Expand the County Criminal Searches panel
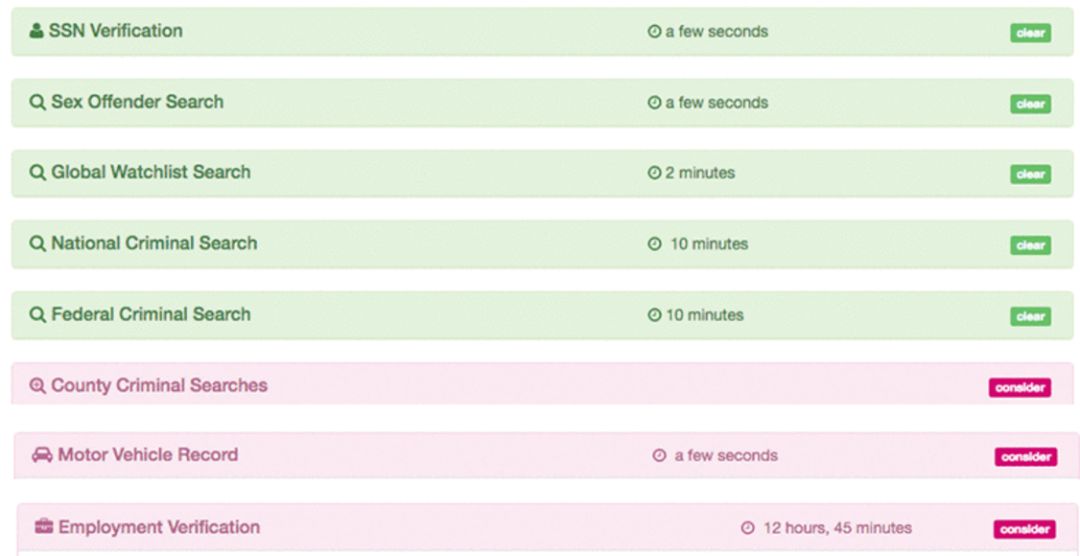The image size is (1080, 556). click(159, 386)
